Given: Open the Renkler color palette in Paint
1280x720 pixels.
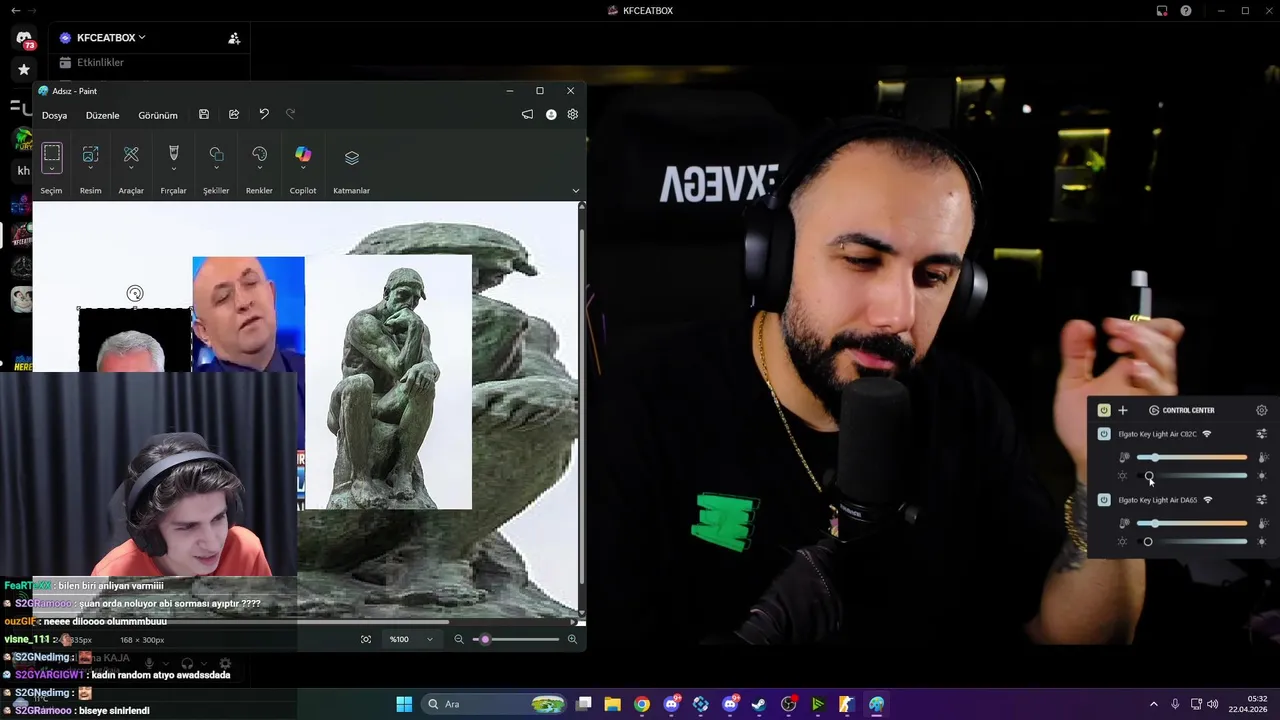Looking at the screenshot, I should [259, 155].
